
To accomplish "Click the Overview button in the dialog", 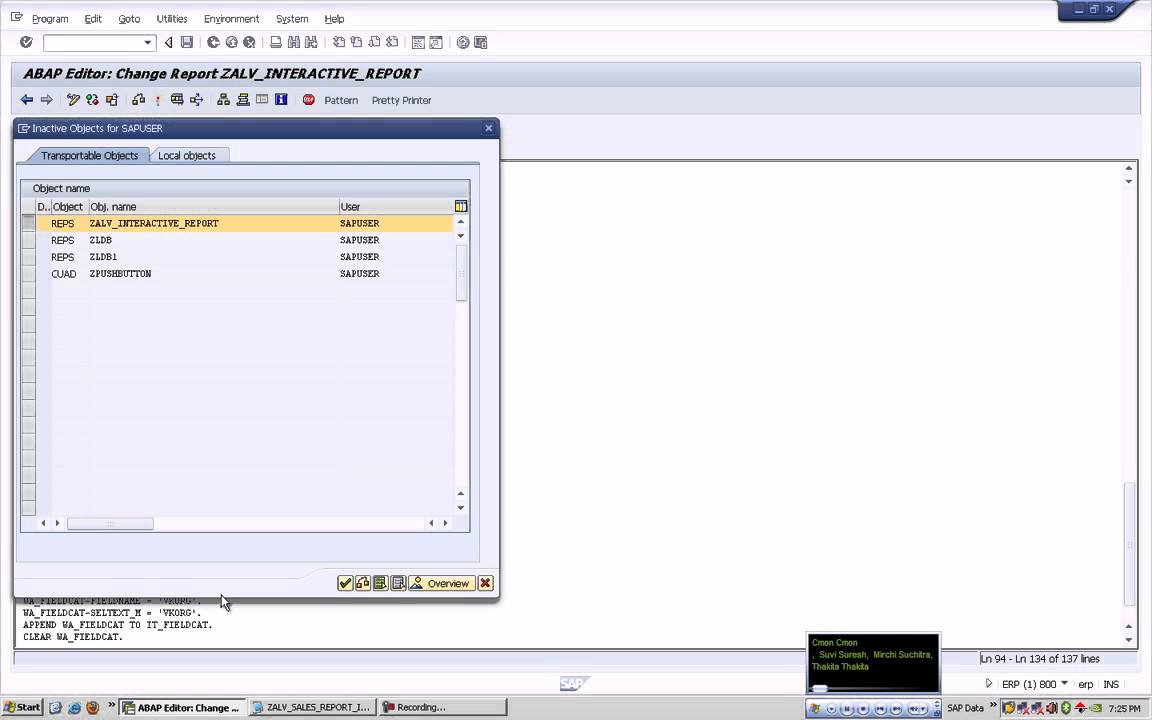I will (x=442, y=583).
